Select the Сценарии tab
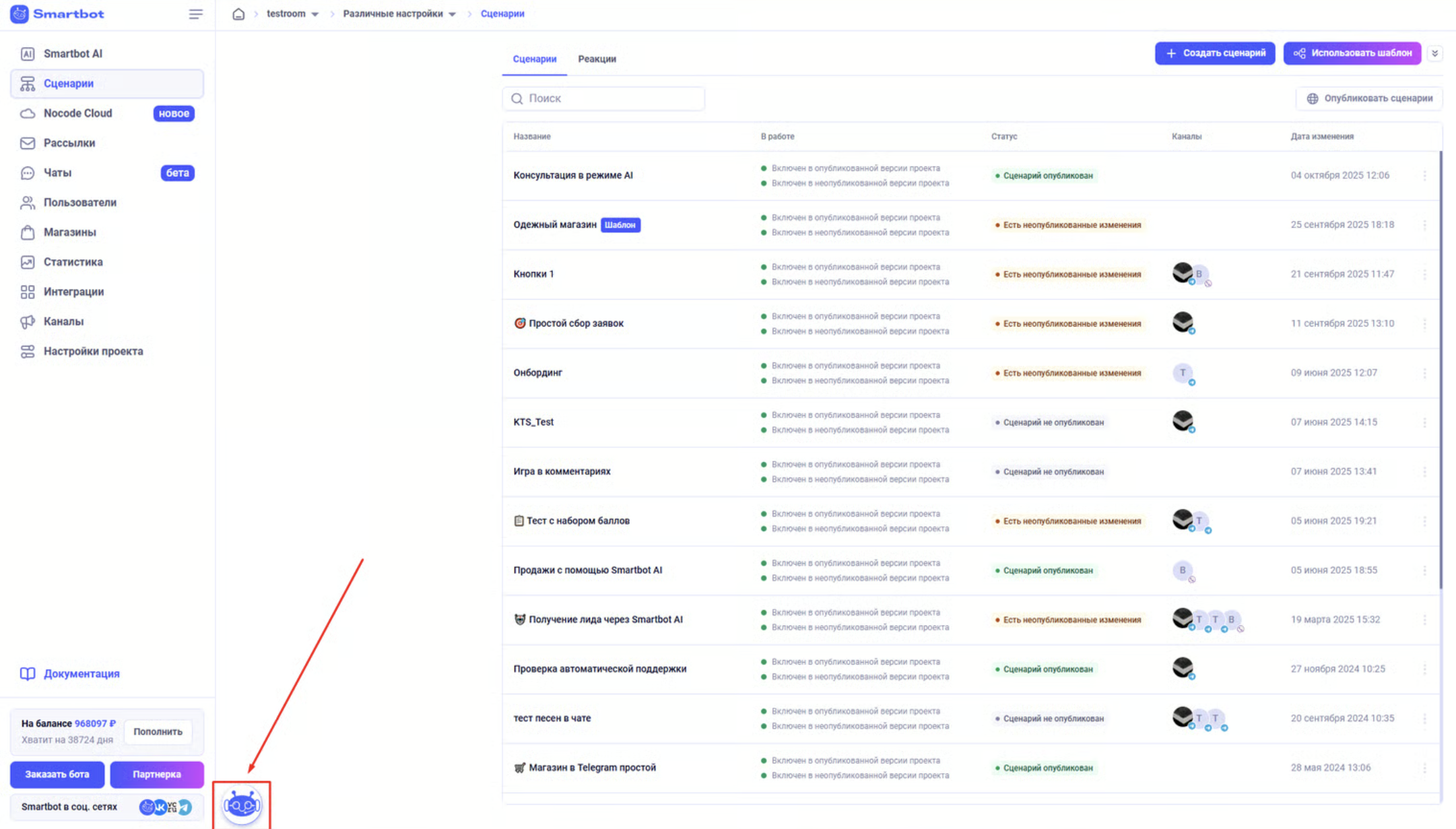The width and height of the screenshot is (1456, 829). coord(534,59)
